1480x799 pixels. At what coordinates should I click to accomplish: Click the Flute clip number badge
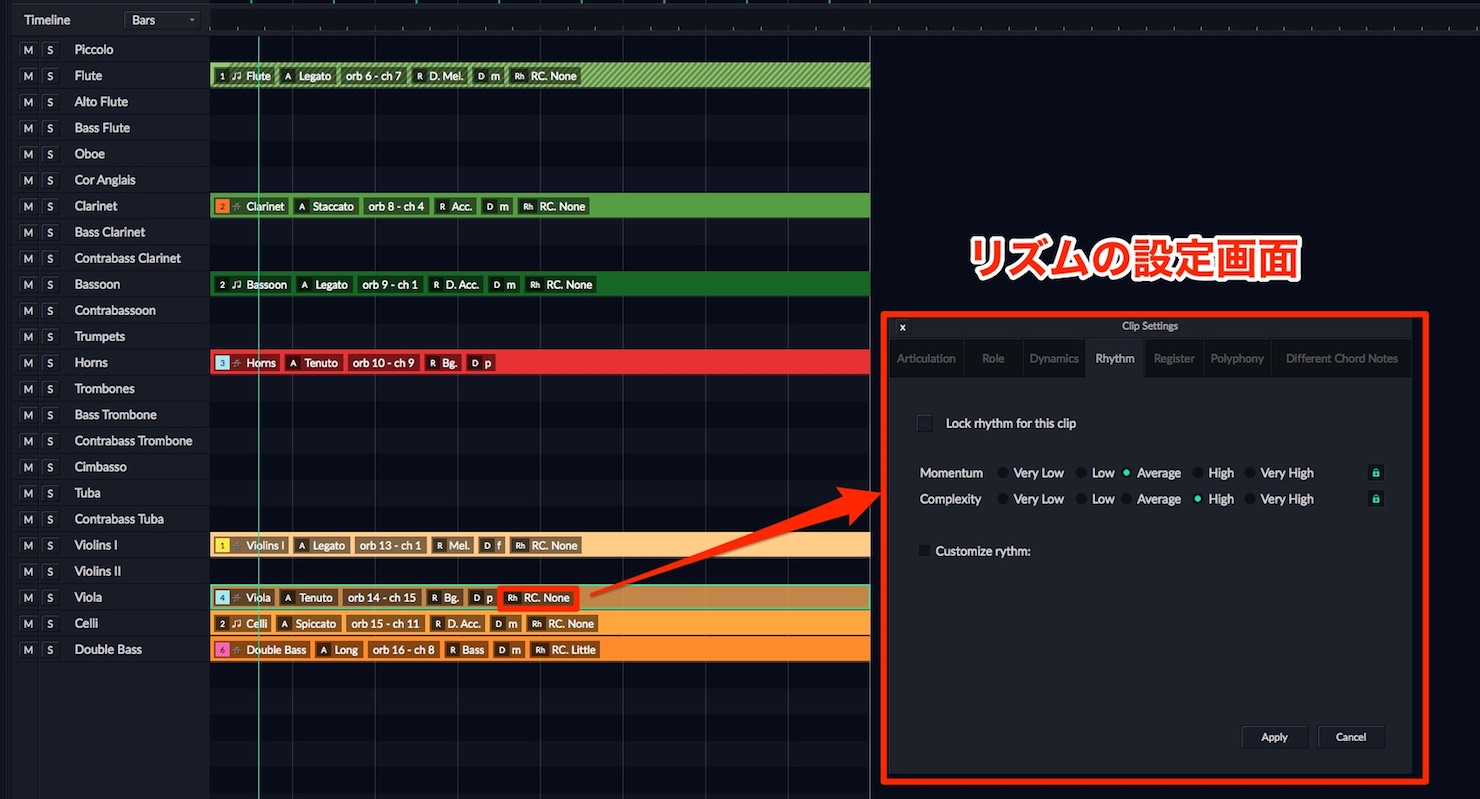click(x=222, y=76)
